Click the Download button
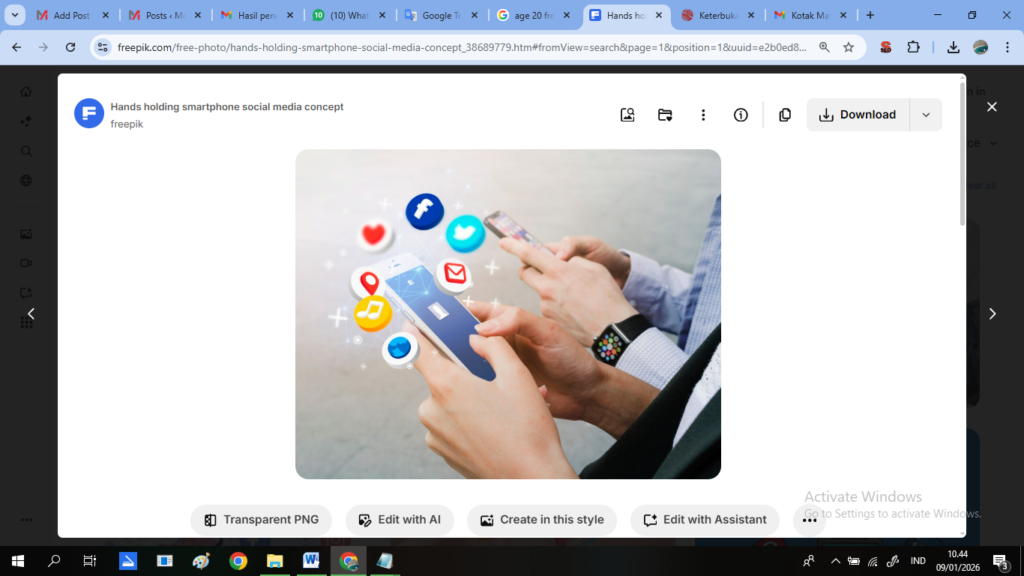The height and width of the screenshot is (576, 1024). (858, 115)
